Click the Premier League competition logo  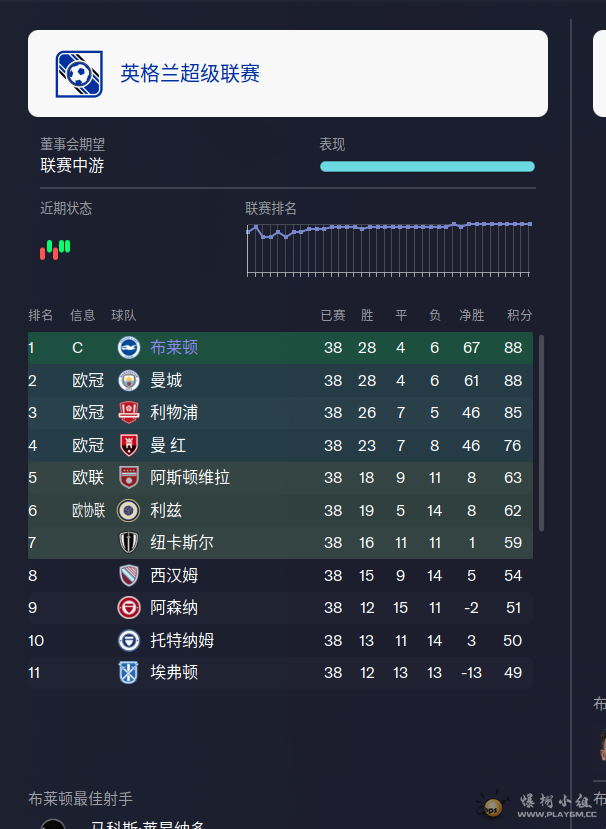coord(79,74)
